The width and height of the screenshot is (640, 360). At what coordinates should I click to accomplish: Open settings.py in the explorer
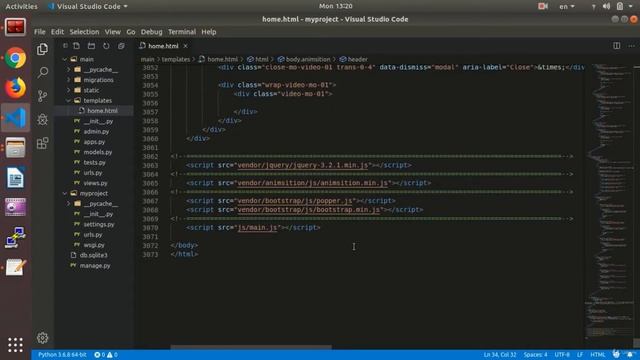(99, 224)
